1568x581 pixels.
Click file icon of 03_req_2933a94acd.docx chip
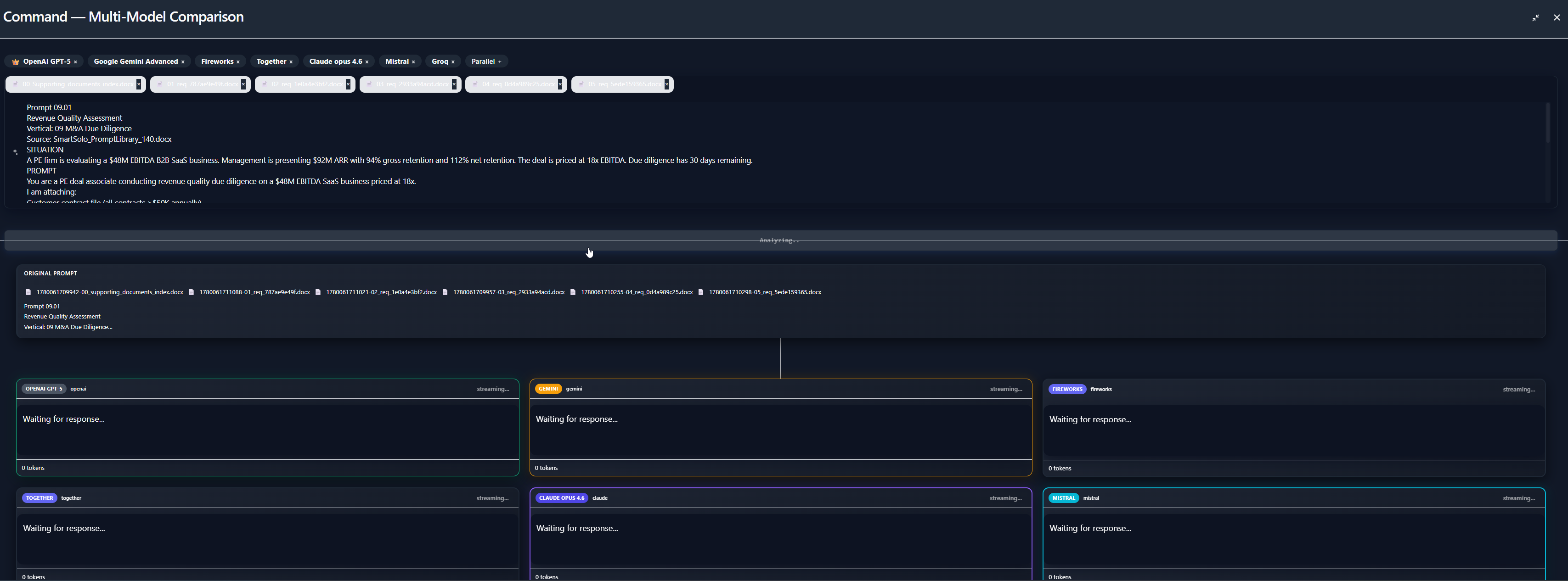369,84
